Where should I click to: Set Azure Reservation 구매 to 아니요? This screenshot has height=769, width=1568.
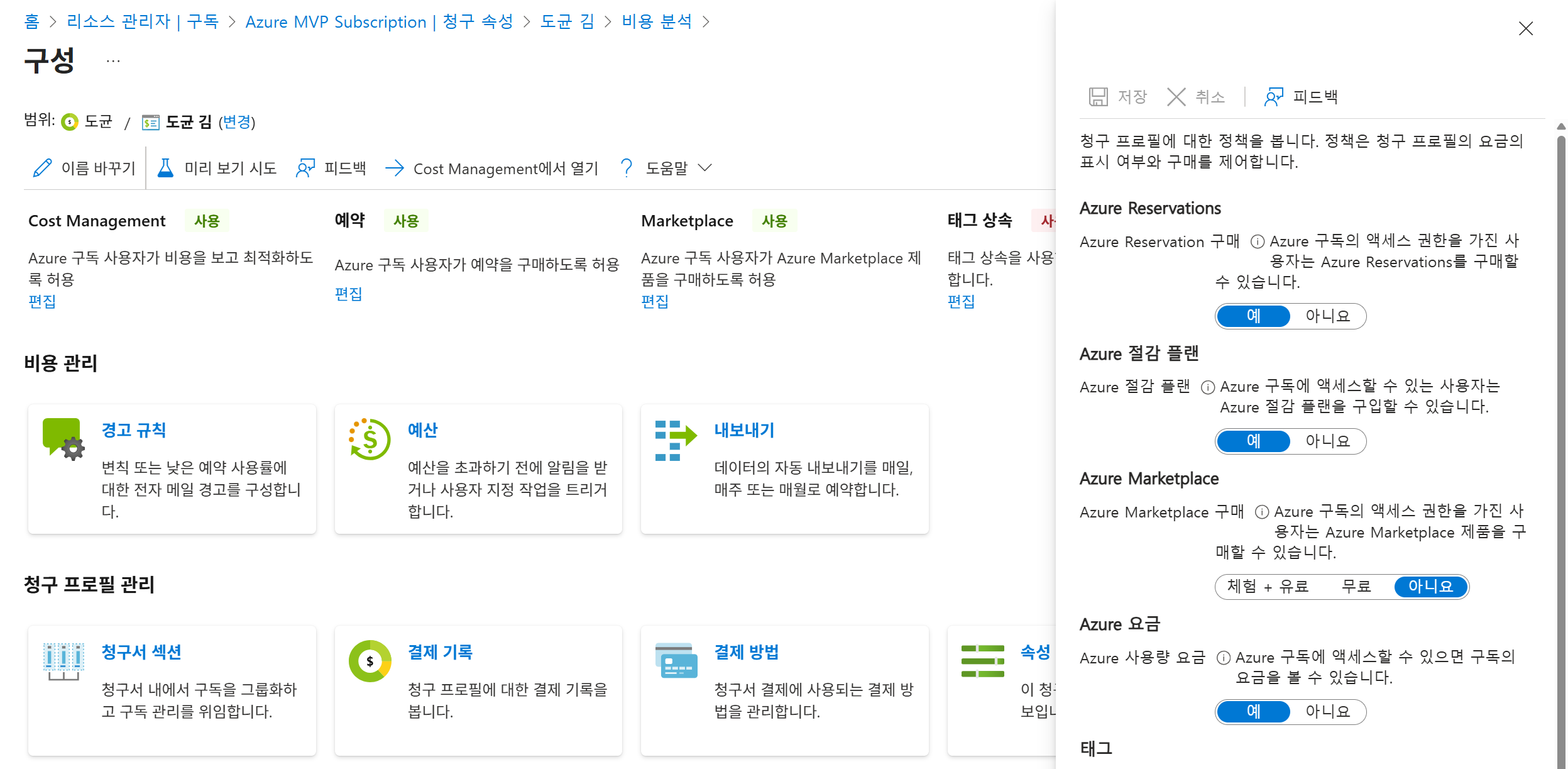tap(1327, 316)
